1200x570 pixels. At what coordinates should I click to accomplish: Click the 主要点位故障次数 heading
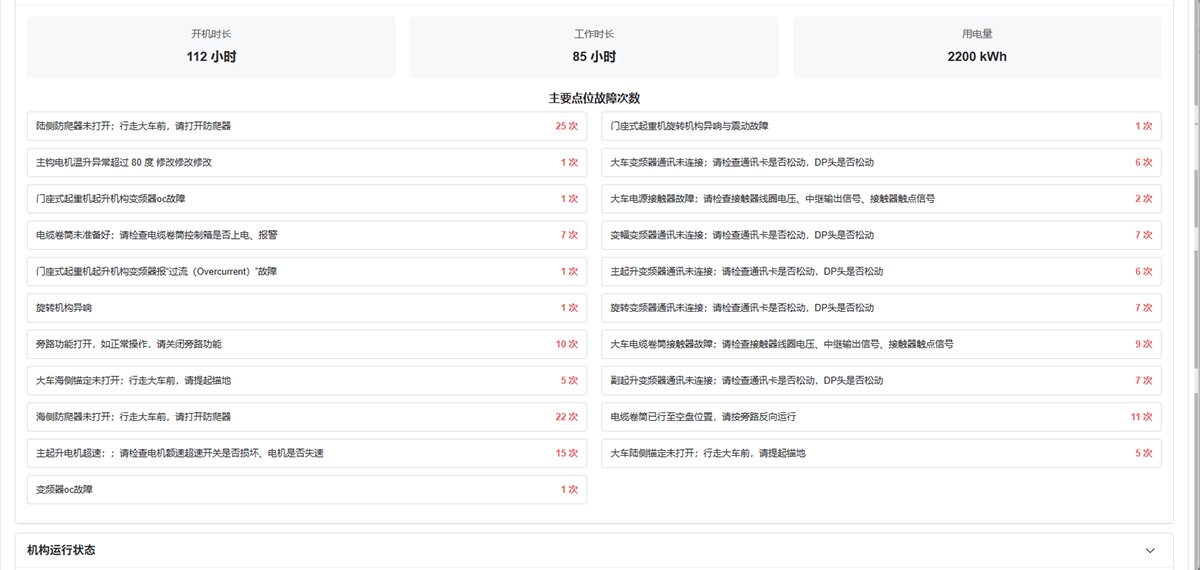594,98
